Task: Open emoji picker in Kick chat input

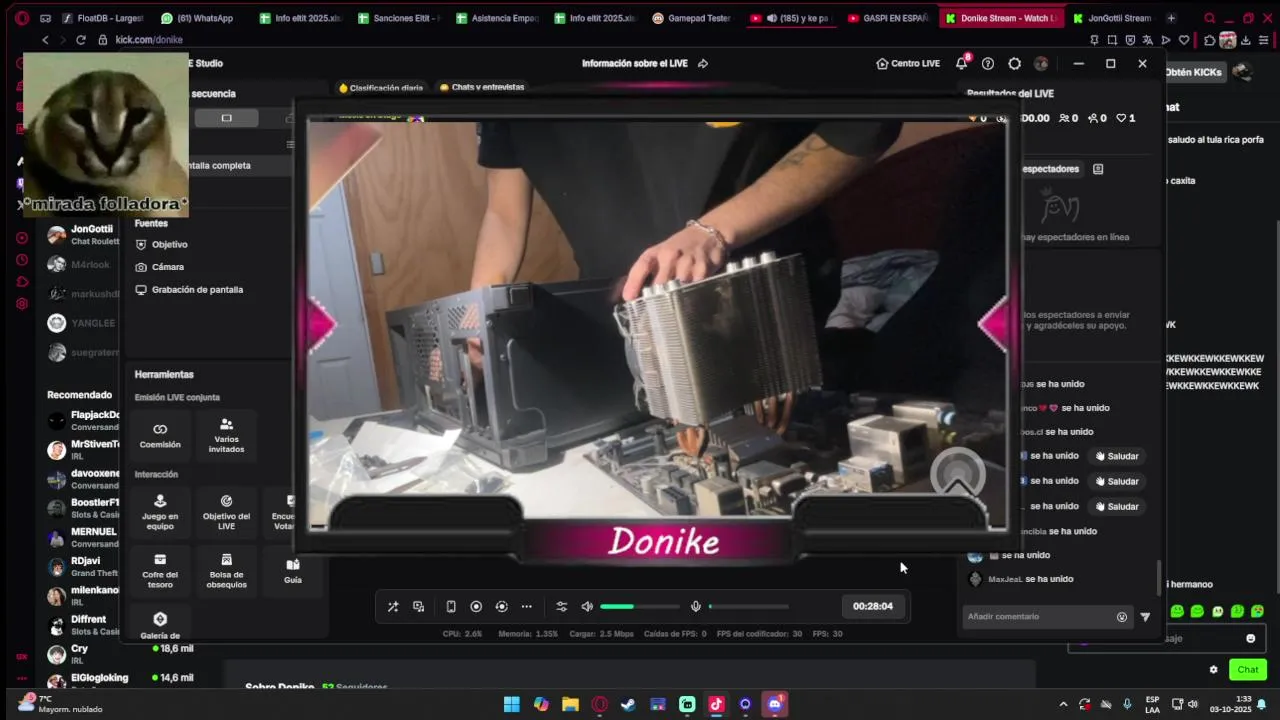Action: pyautogui.click(x=1250, y=638)
